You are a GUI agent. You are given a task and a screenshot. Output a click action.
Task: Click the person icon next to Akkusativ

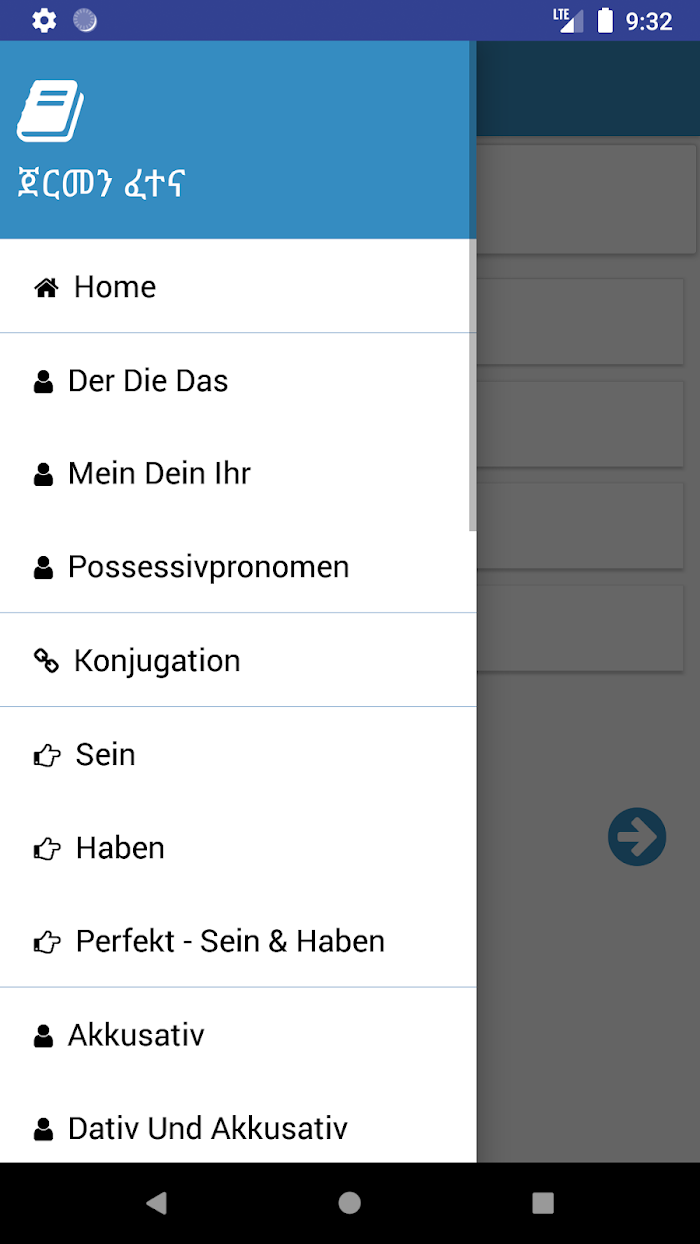click(43, 1036)
